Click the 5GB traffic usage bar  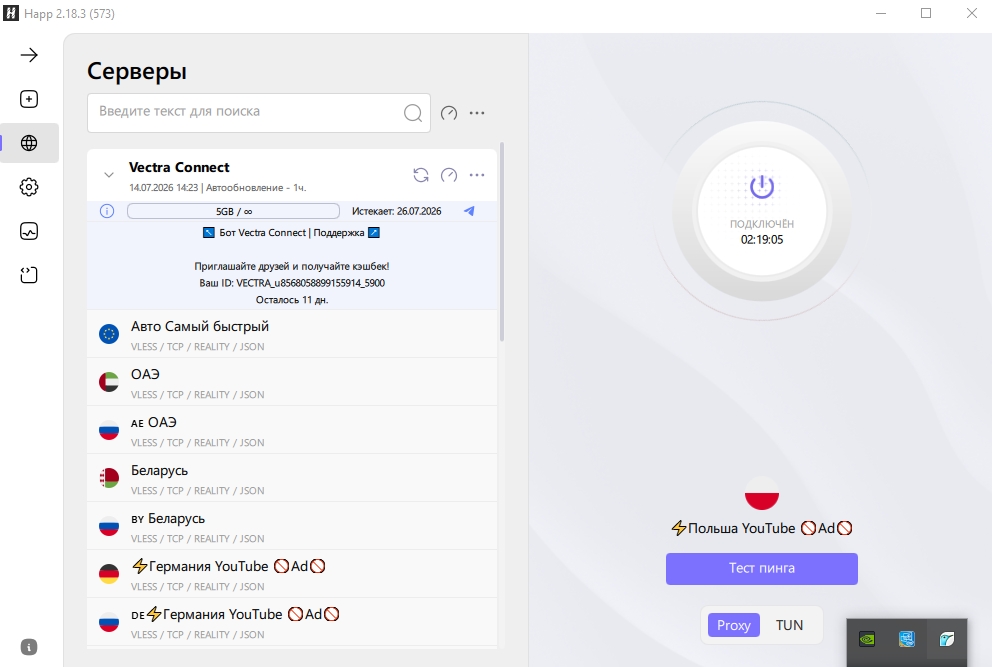point(233,211)
